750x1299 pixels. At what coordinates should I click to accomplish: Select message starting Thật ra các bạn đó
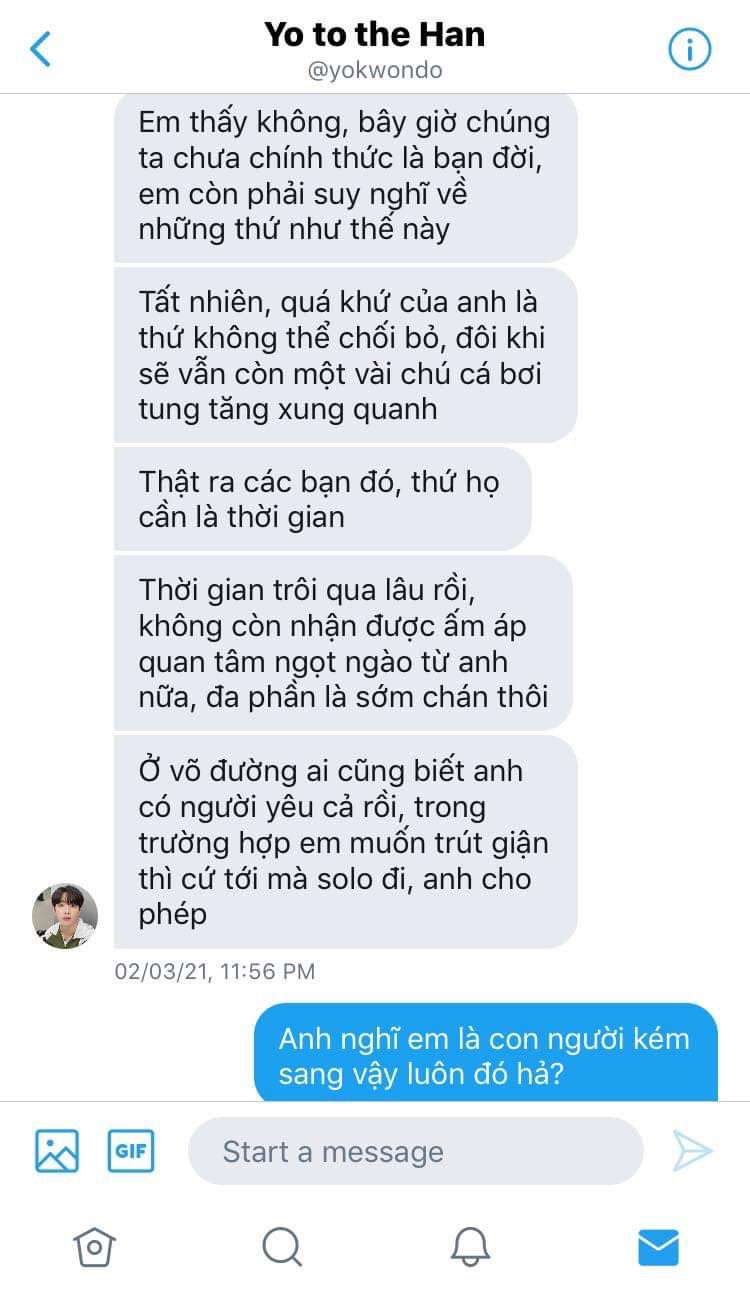pyautogui.click(x=323, y=499)
